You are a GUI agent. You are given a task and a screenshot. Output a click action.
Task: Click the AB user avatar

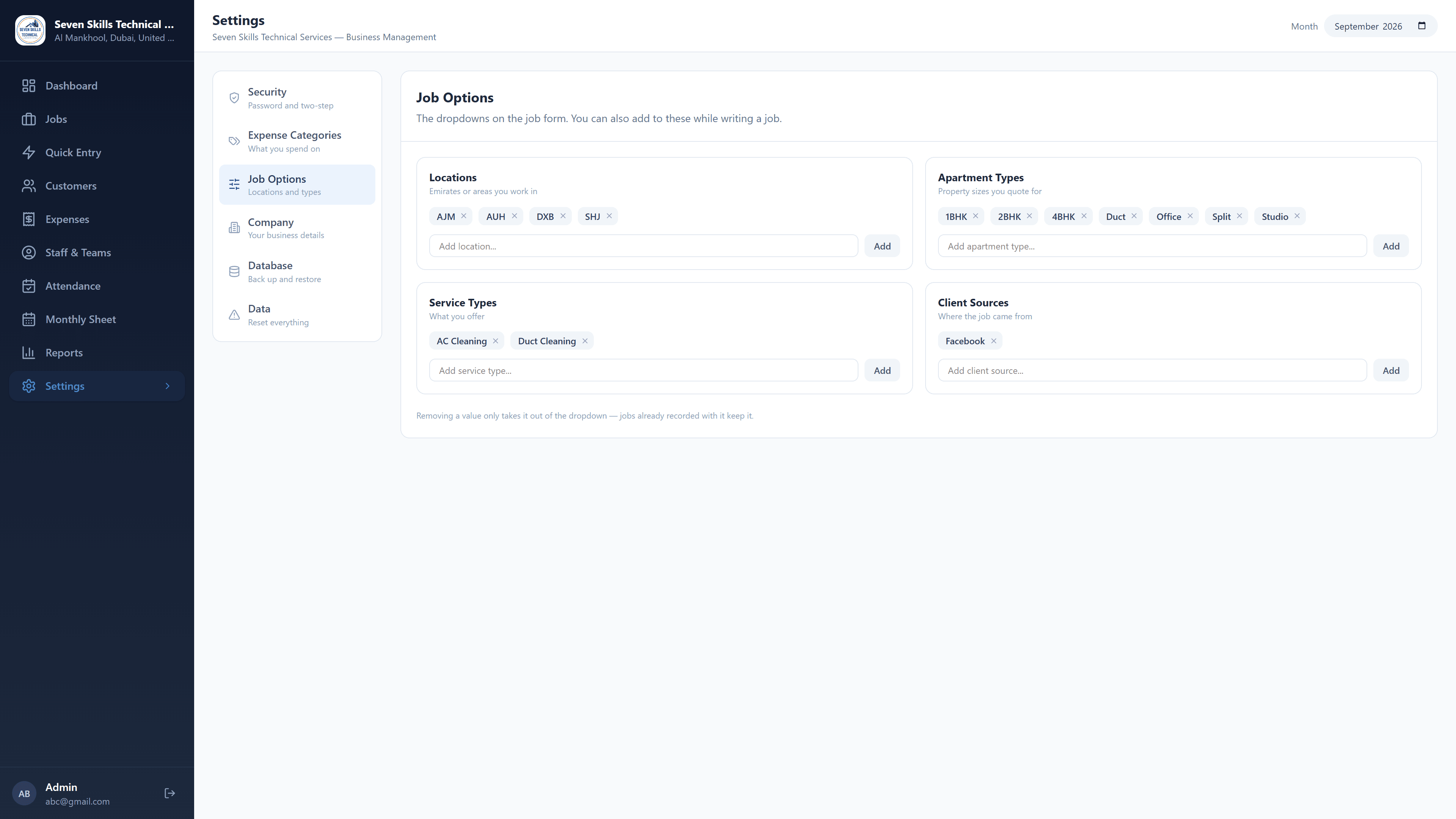[x=24, y=794]
